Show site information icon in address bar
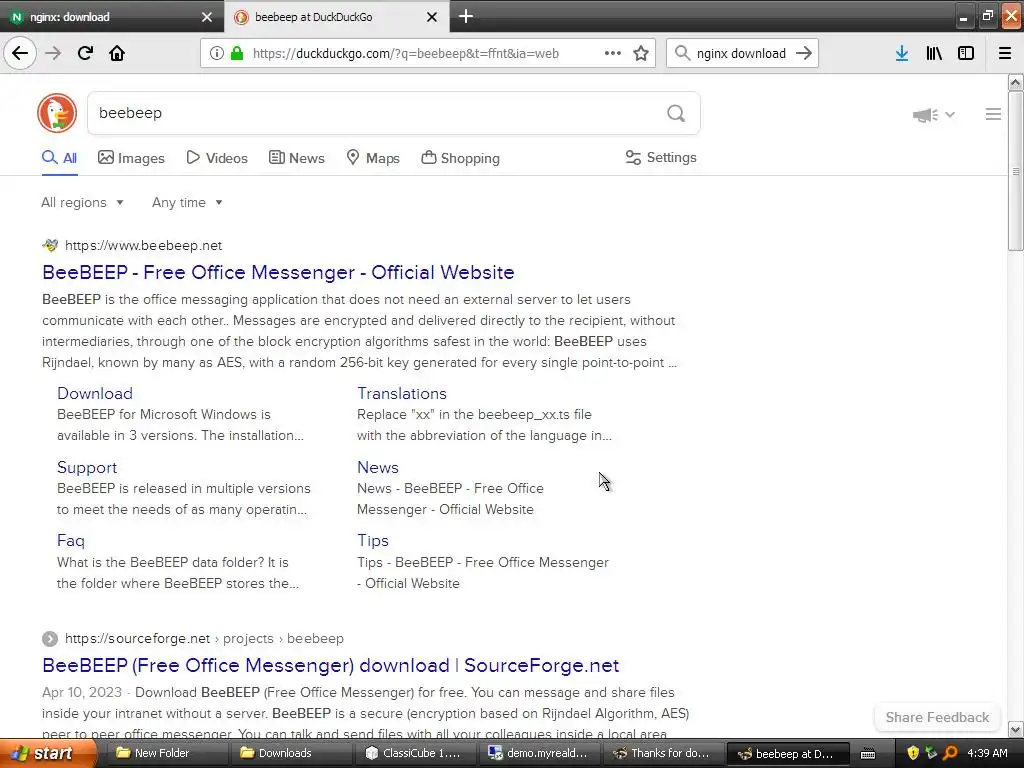Image resolution: width=1024 pixels, height=768 pixels. (x=217, y=54)
